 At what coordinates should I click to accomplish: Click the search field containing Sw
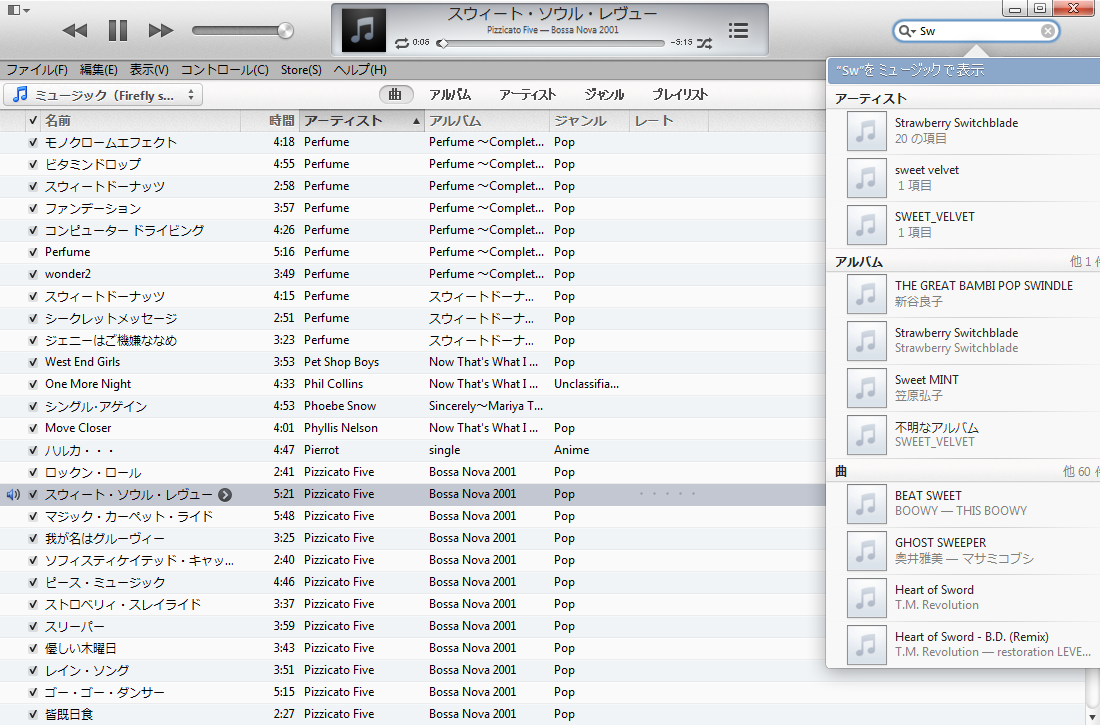[x=977, y=31]
